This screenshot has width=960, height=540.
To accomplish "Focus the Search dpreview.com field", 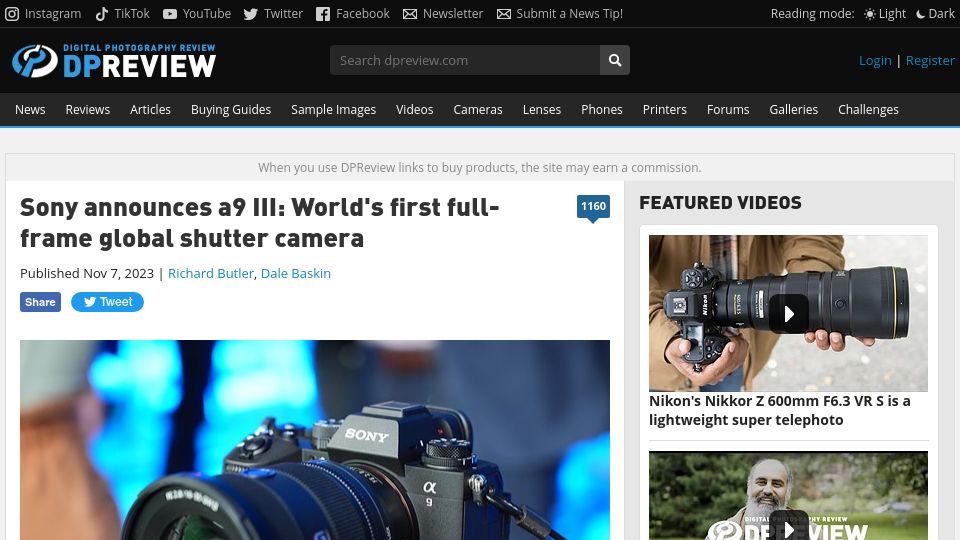I will click(x=465, y=60).
